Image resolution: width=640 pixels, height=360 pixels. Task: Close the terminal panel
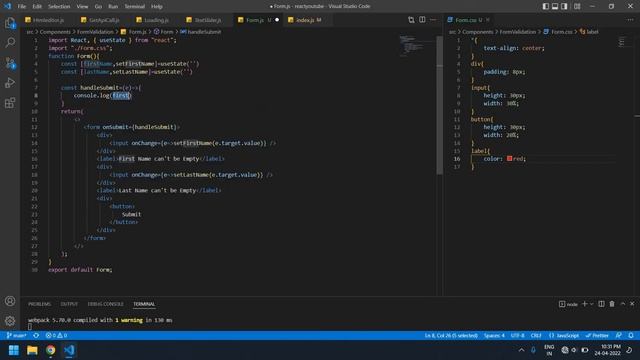(x=632, y=304)
